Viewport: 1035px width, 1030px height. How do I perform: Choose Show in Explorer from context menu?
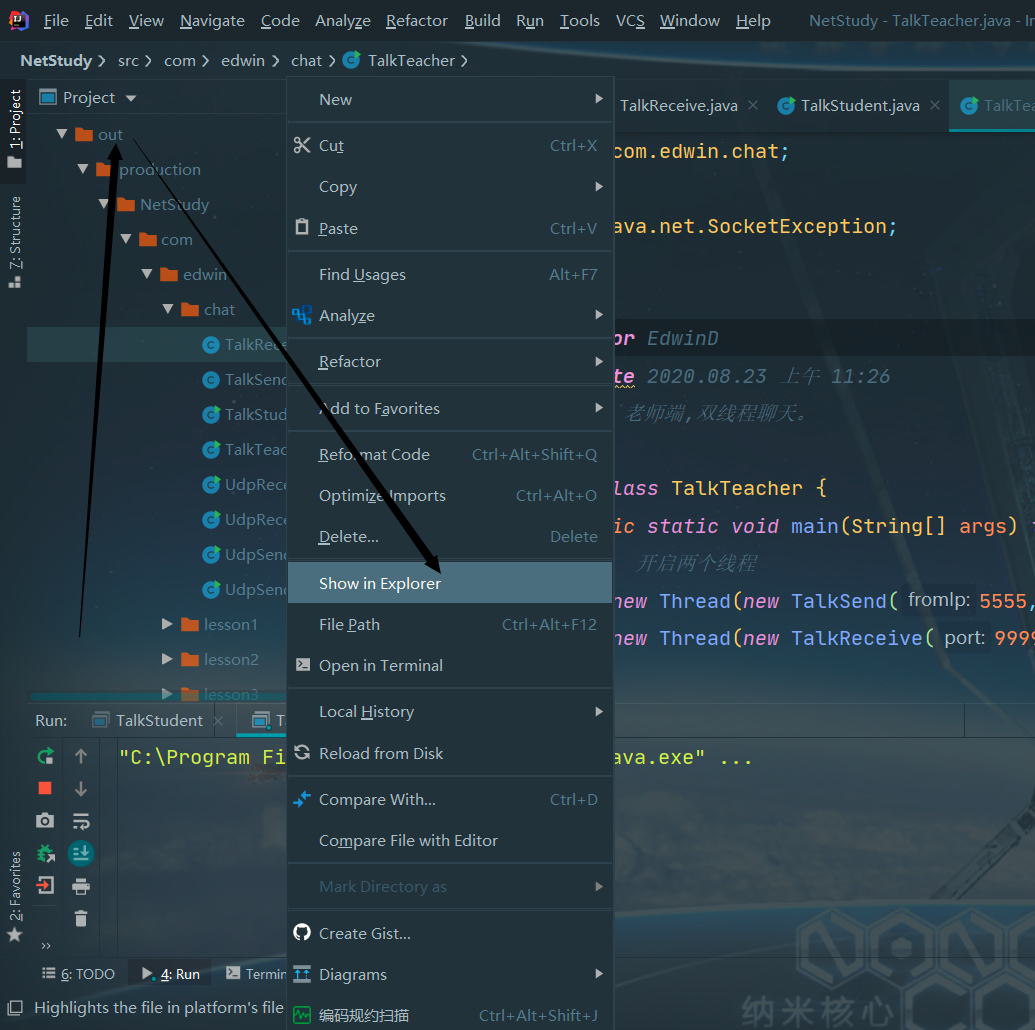point(450,583)
